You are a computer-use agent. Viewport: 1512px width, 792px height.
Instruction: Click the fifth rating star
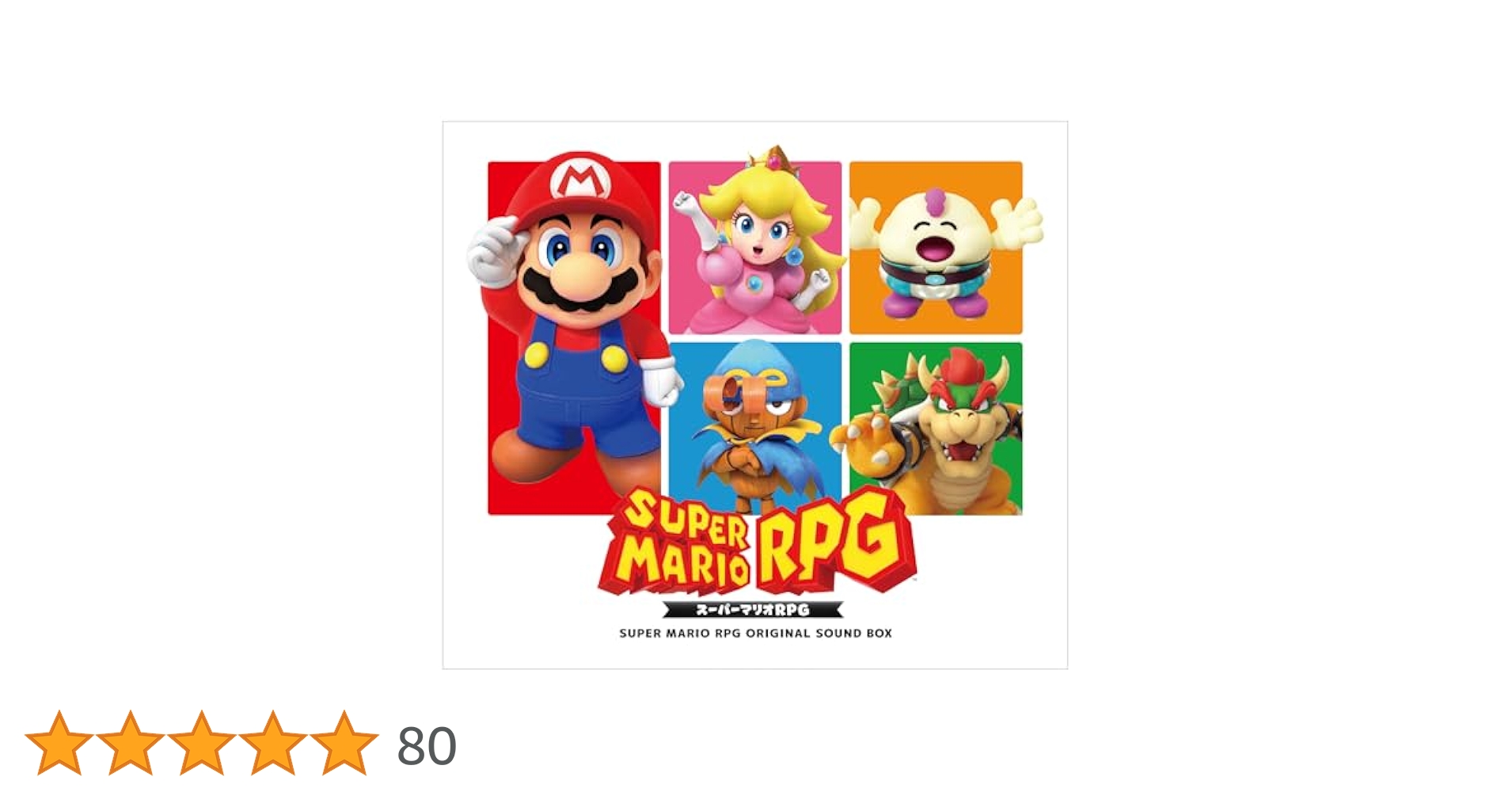coord(344,743)
